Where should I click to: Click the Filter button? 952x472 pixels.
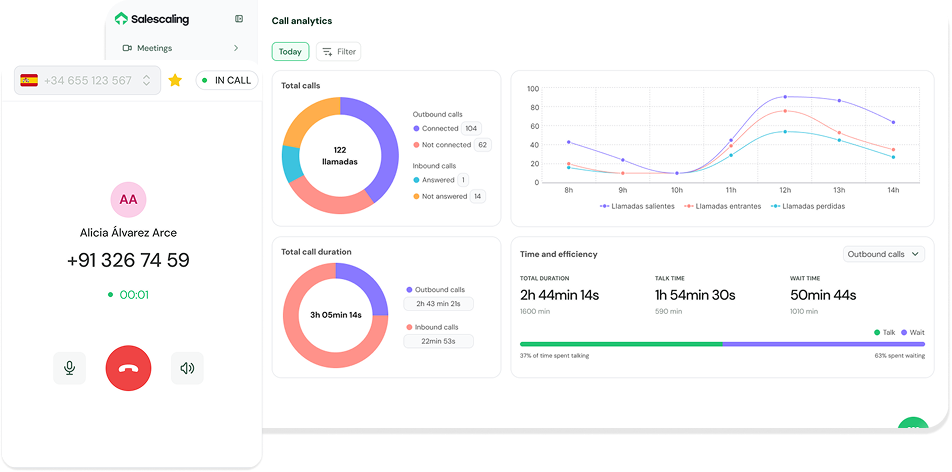(x=338, y=52)
